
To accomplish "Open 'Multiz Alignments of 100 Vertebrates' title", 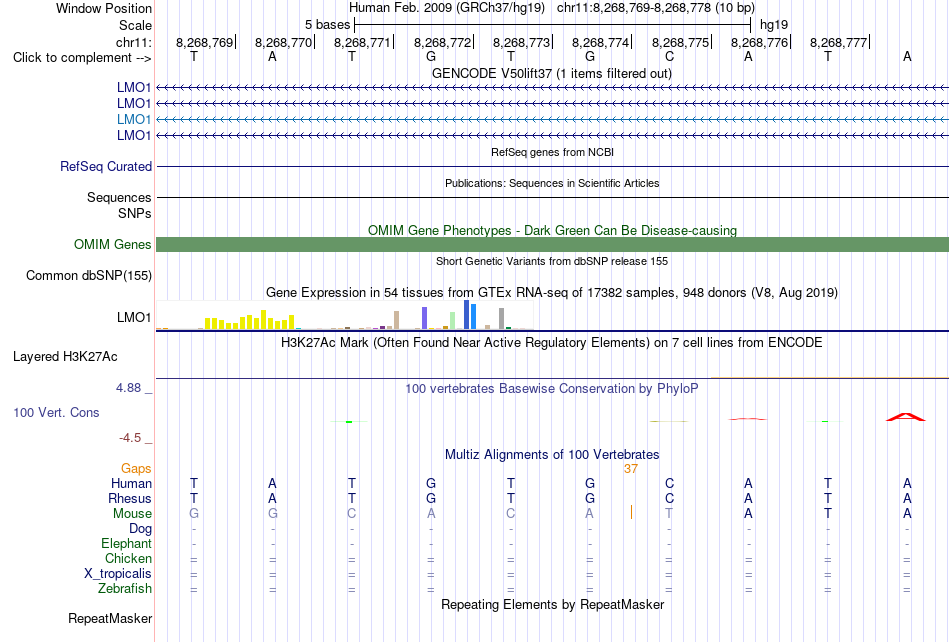I will coord(552,454).
